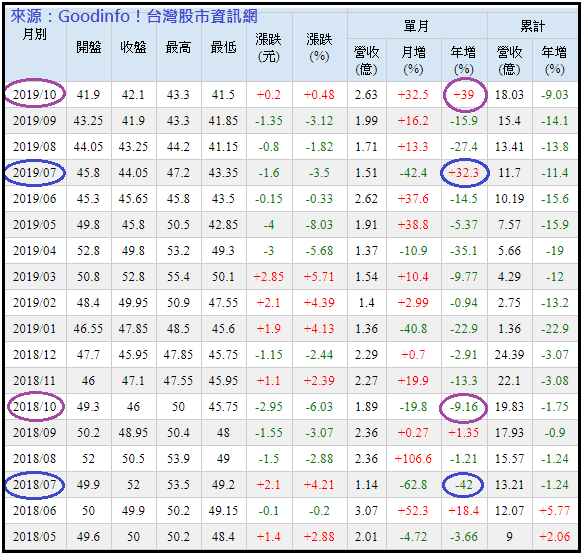Screen dimensions: 584x554
Task: Select the 2019/09 month cell
Action: coord(35,121)
